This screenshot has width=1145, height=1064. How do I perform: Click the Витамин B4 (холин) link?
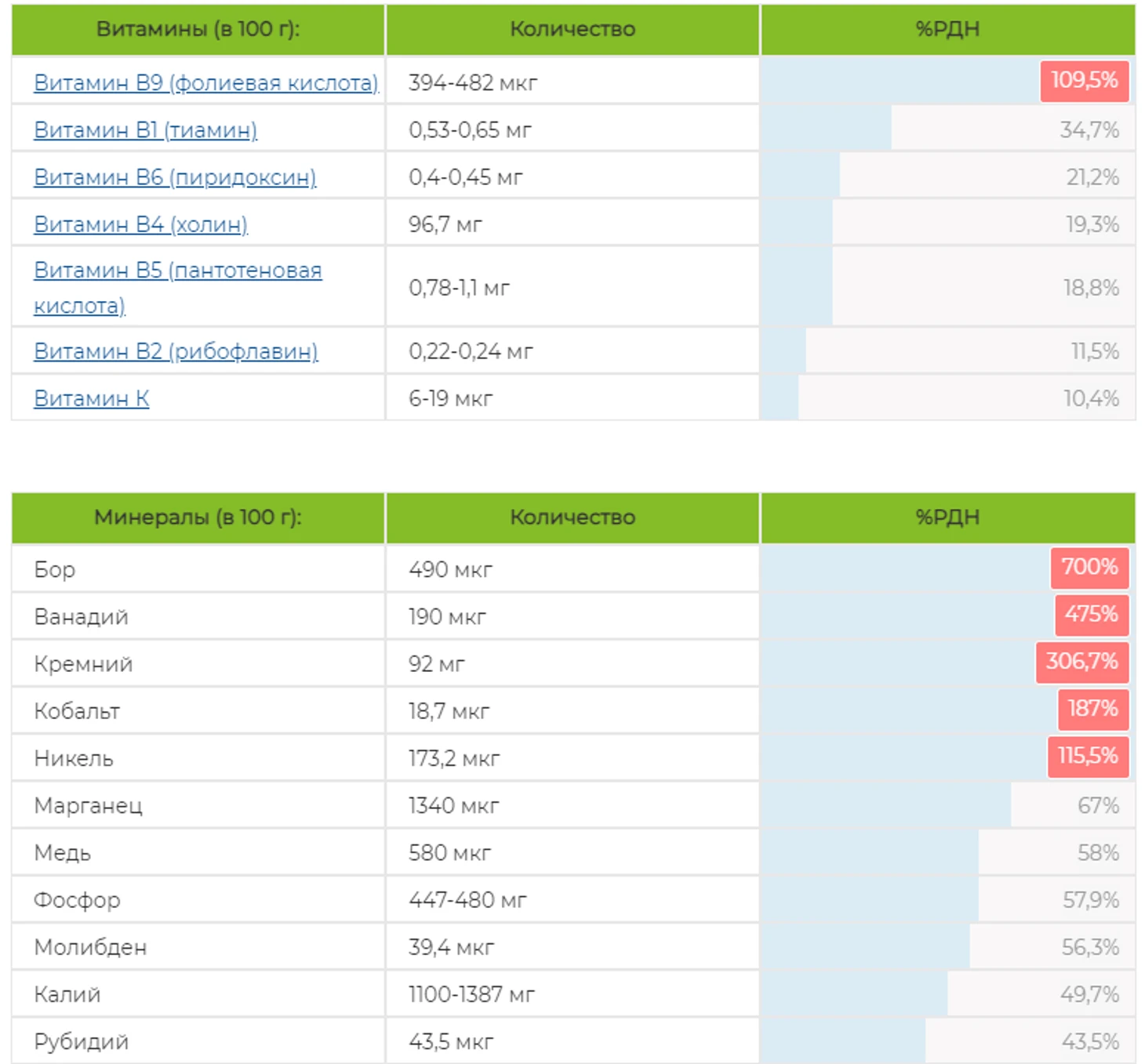(140, 224)
